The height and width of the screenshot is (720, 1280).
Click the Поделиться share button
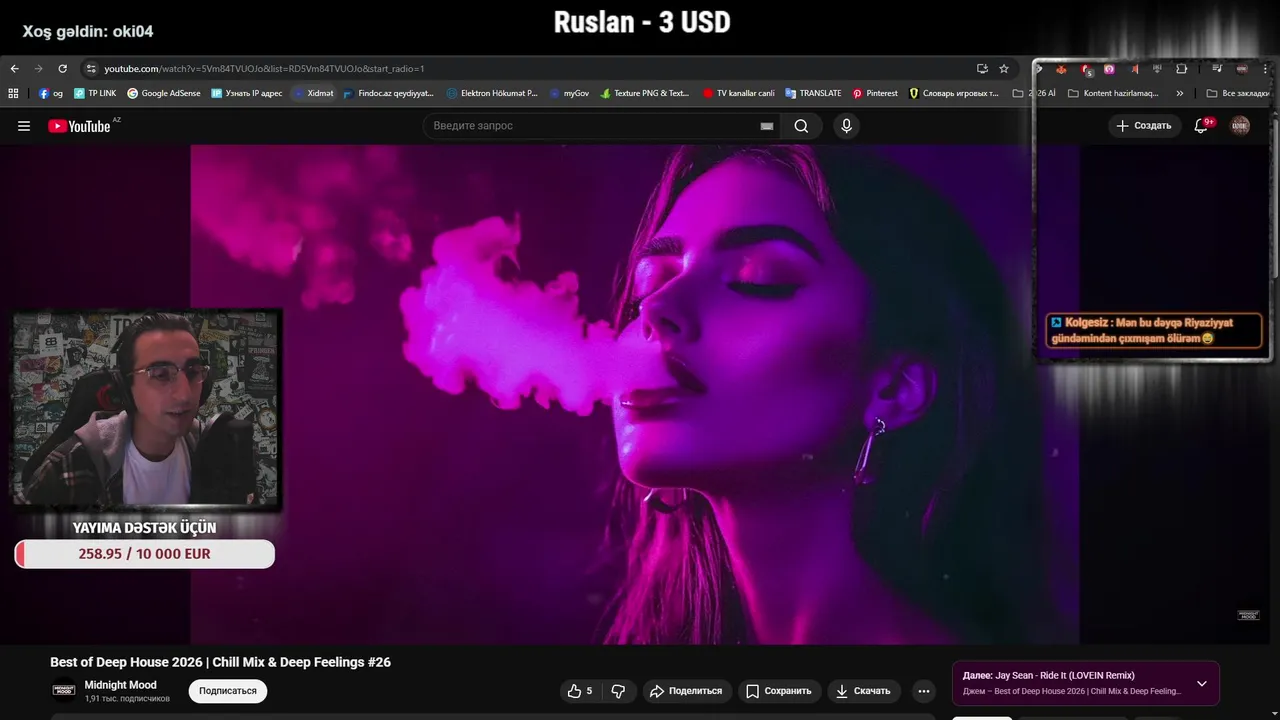(x=686, y=691)
